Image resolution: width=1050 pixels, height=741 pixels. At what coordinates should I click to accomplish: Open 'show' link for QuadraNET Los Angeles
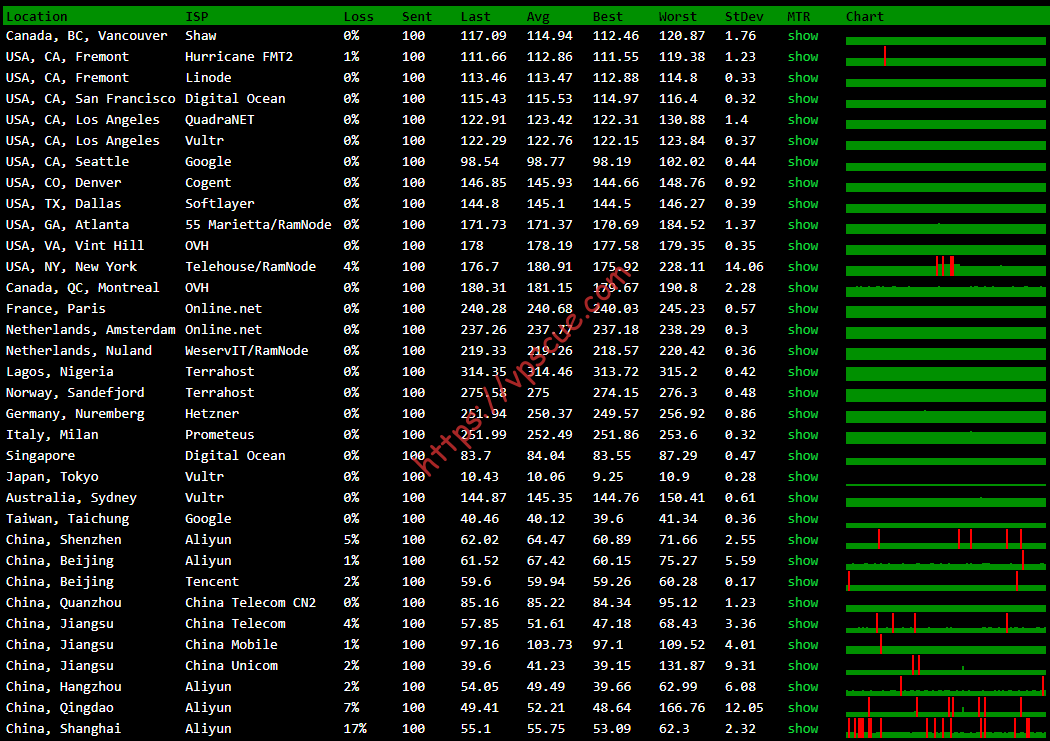(803, 120)
